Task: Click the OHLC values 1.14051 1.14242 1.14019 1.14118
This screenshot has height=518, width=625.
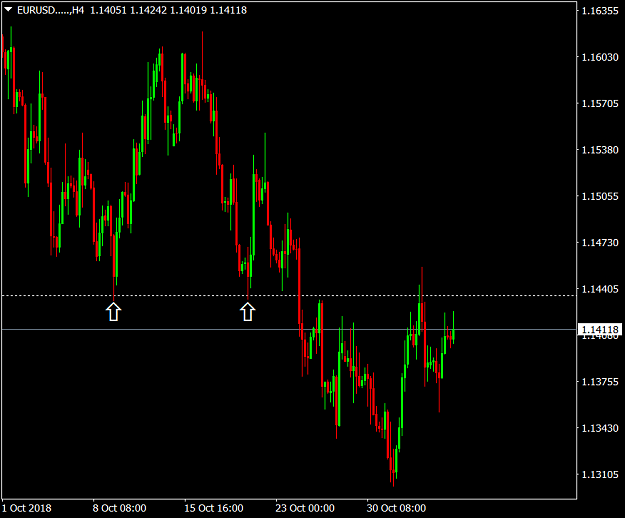Action: click(169, 10)
